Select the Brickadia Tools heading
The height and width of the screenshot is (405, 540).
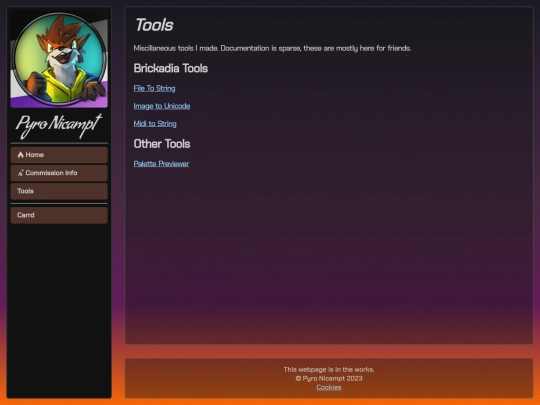(x=171, y=69)
